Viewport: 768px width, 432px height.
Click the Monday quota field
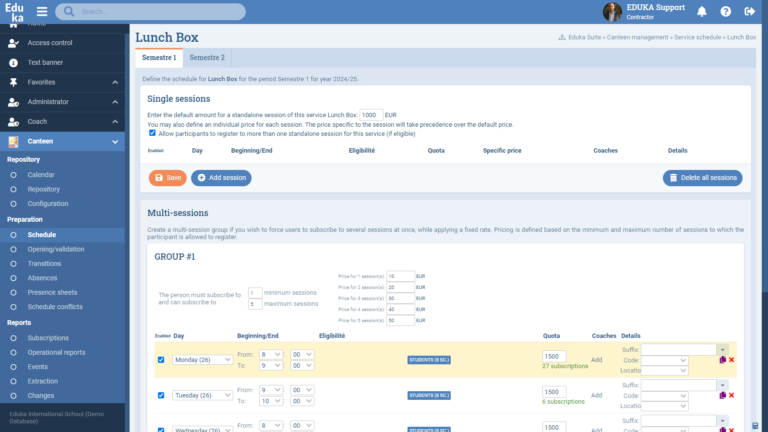553,356
